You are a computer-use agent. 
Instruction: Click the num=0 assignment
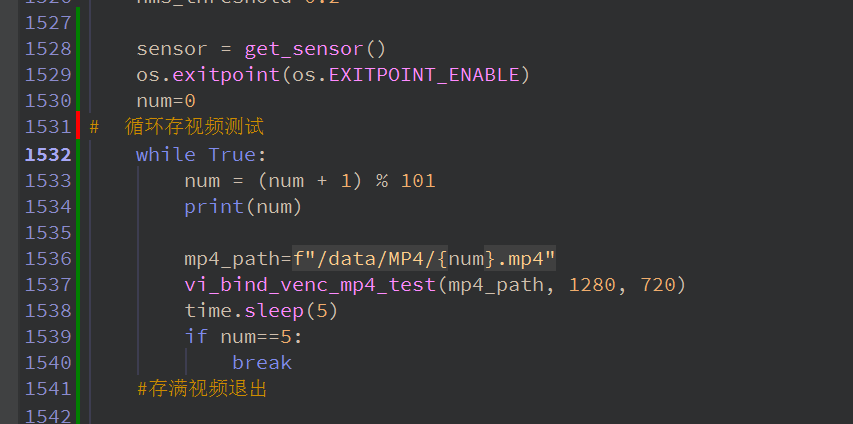tap(166, 101)
